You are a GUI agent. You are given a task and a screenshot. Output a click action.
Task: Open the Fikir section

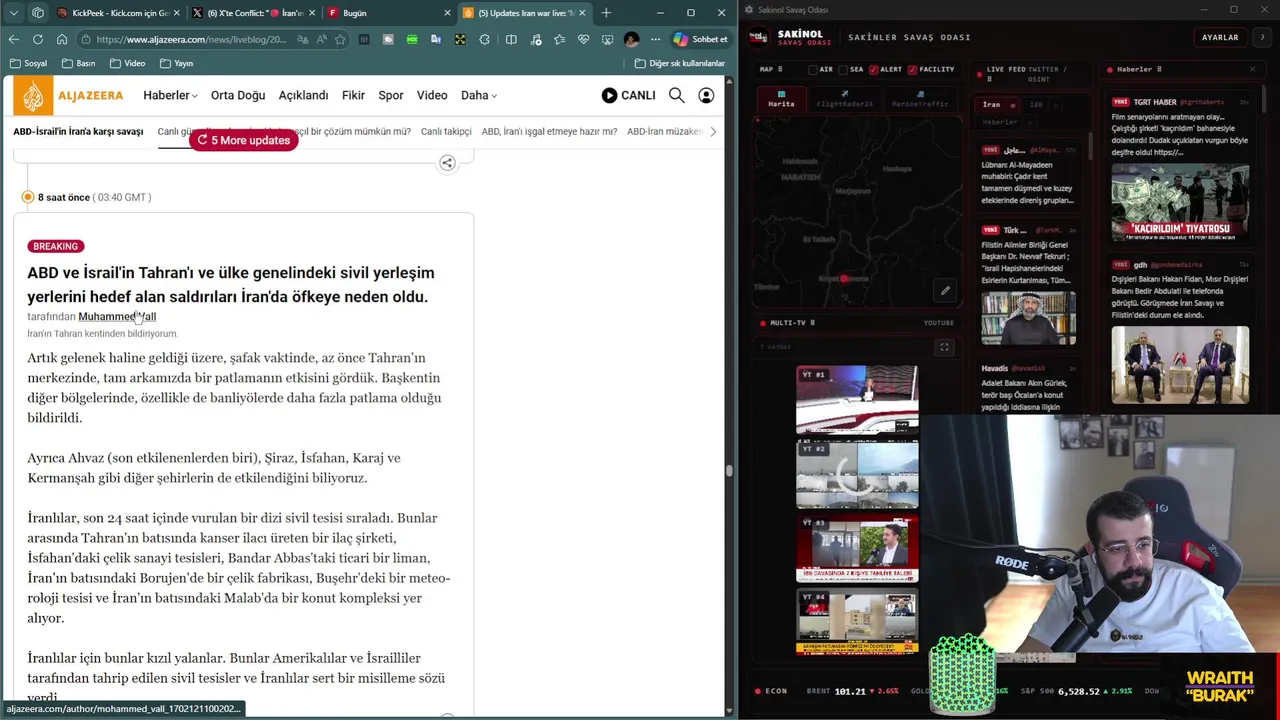(x=353, y=95)
